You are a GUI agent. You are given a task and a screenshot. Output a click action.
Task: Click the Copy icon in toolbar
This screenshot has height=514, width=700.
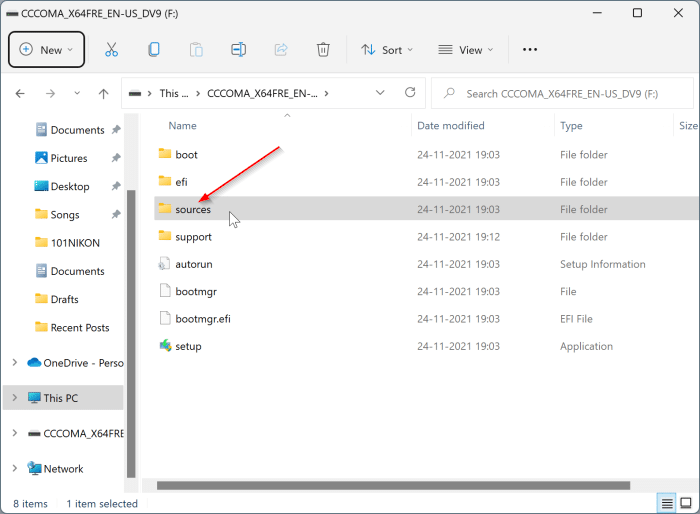tap(154, 50)
